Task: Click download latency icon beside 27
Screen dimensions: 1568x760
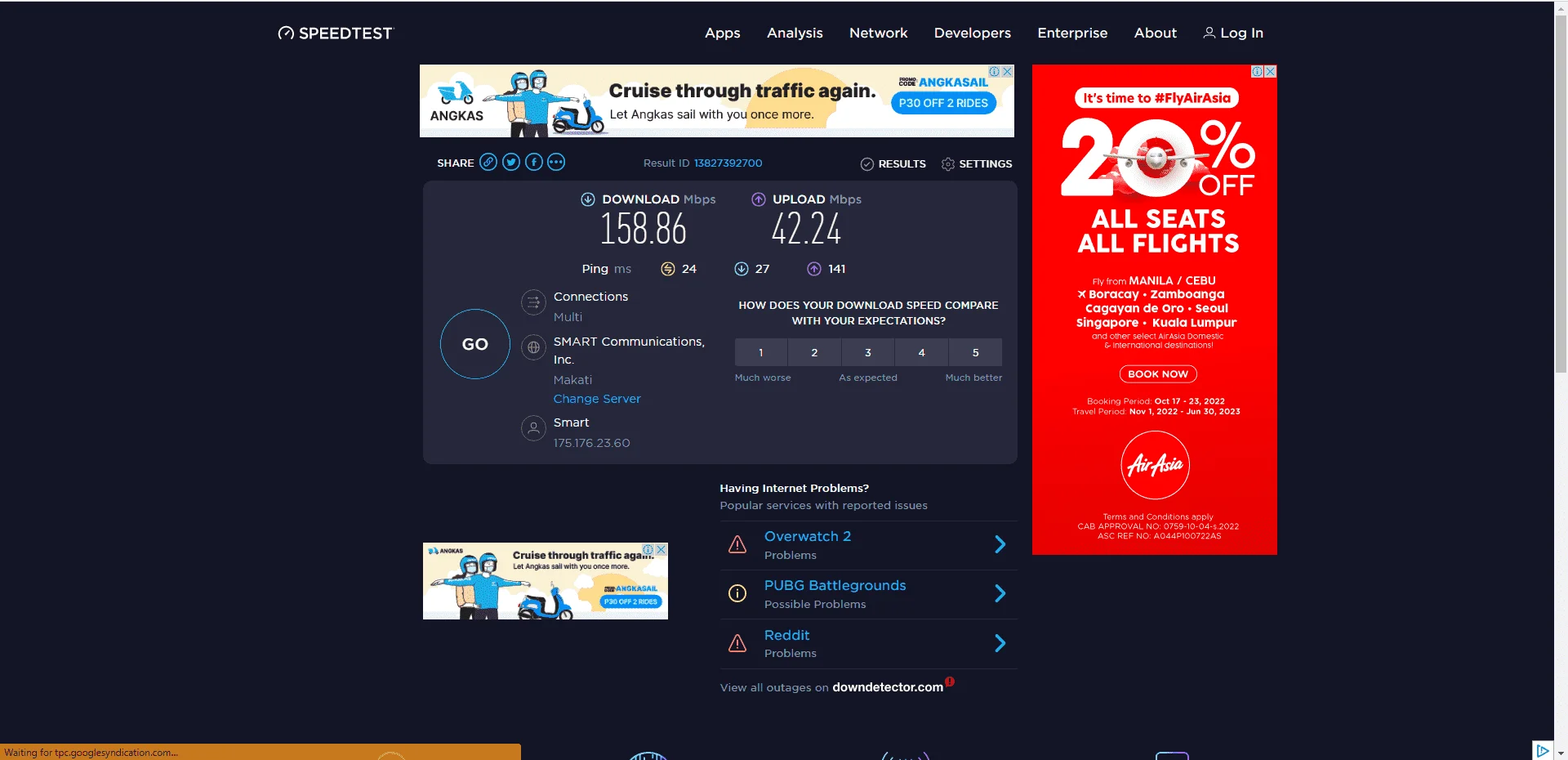Action: 742,269
